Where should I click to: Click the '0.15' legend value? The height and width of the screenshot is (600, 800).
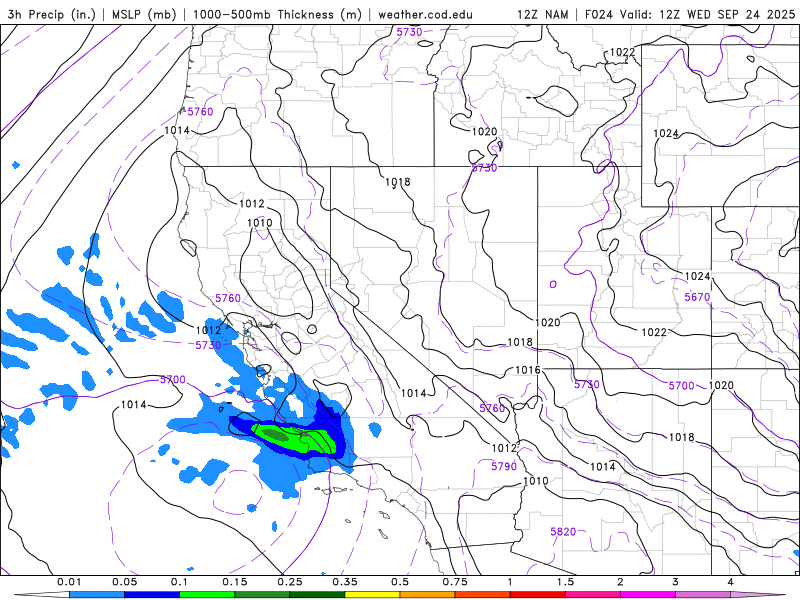click(x=235, y=582)
